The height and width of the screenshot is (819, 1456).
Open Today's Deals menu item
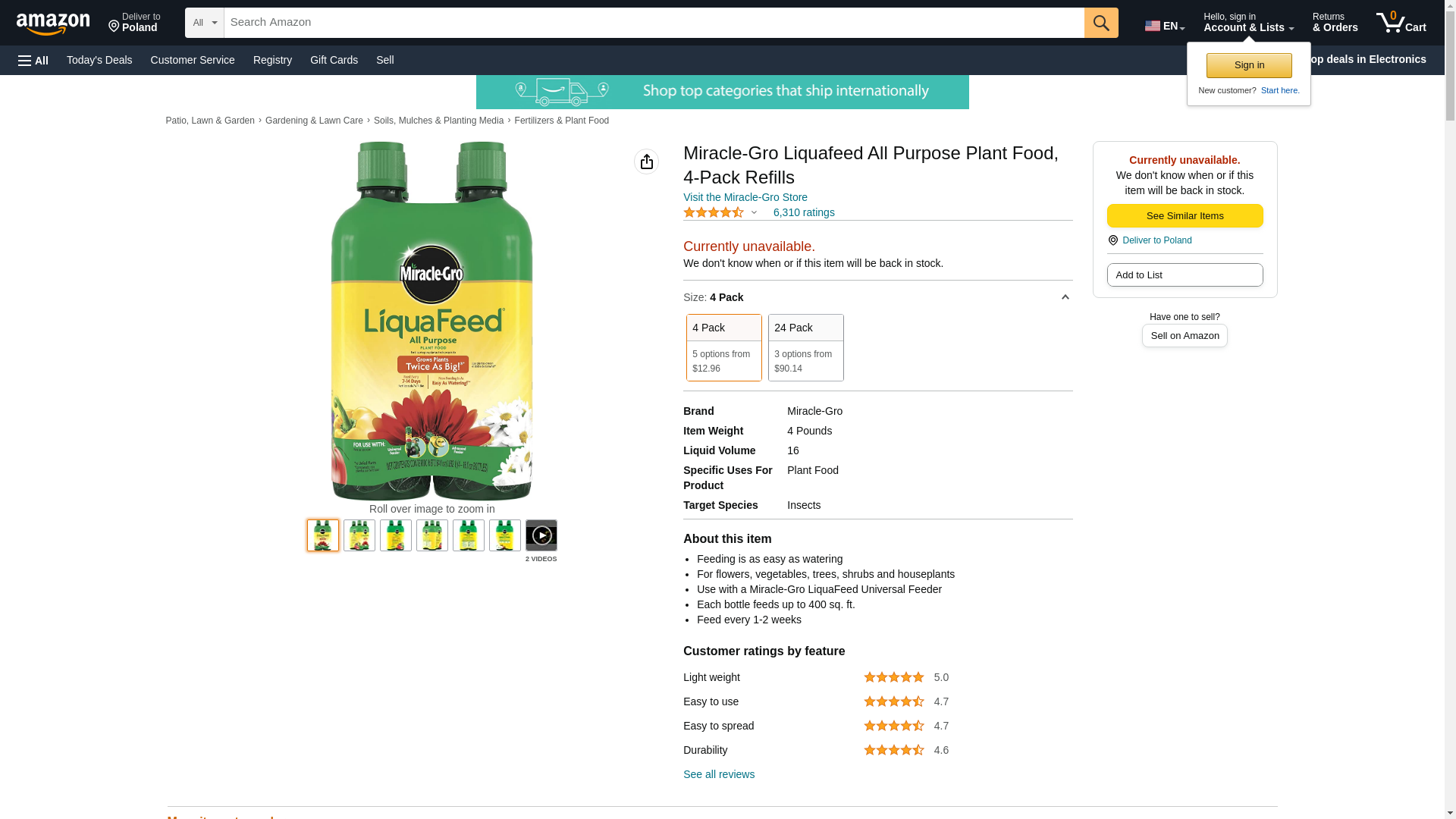99,60
